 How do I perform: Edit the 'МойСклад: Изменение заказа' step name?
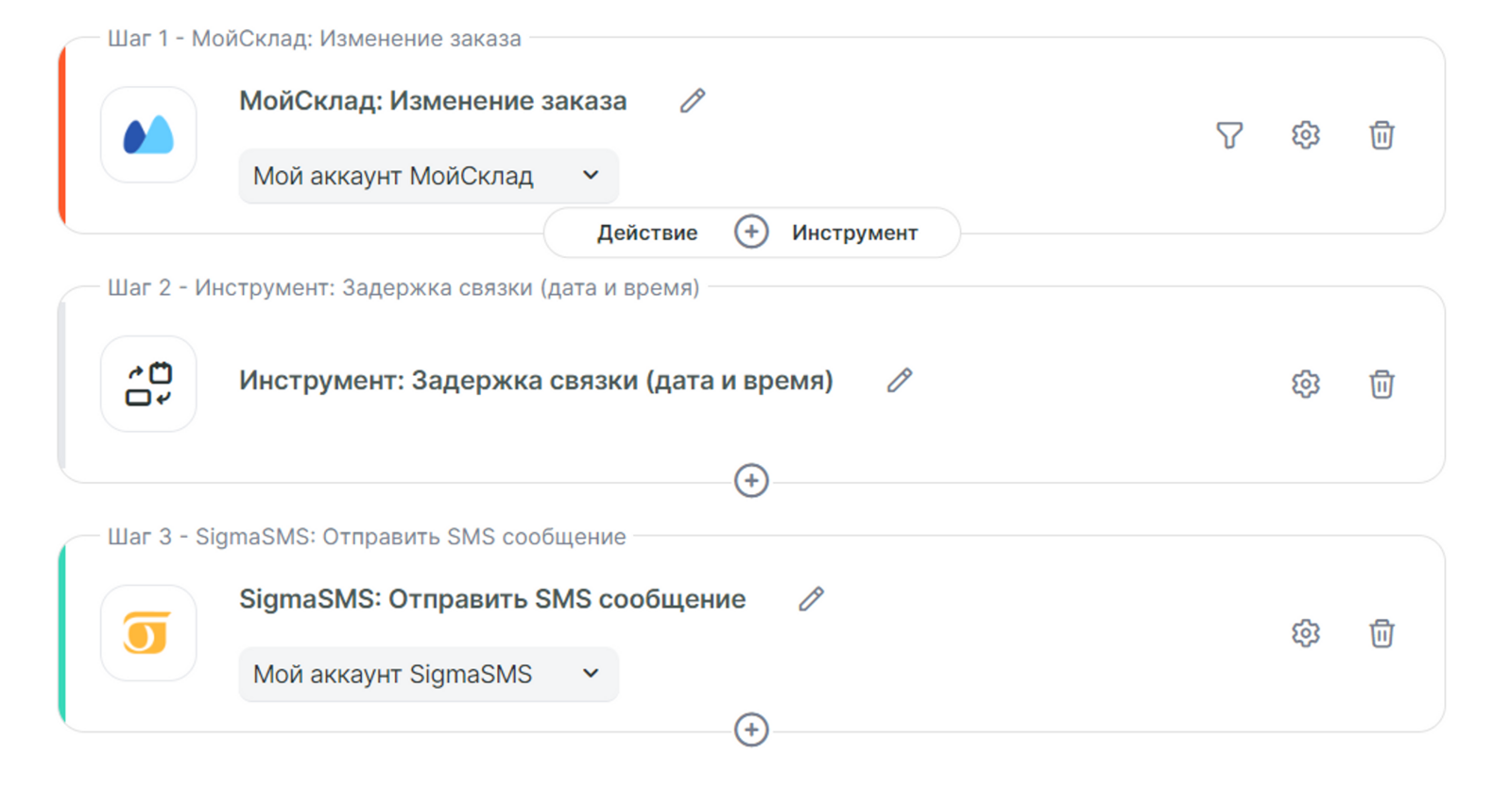pyautogui.click(x=693, y=101)
